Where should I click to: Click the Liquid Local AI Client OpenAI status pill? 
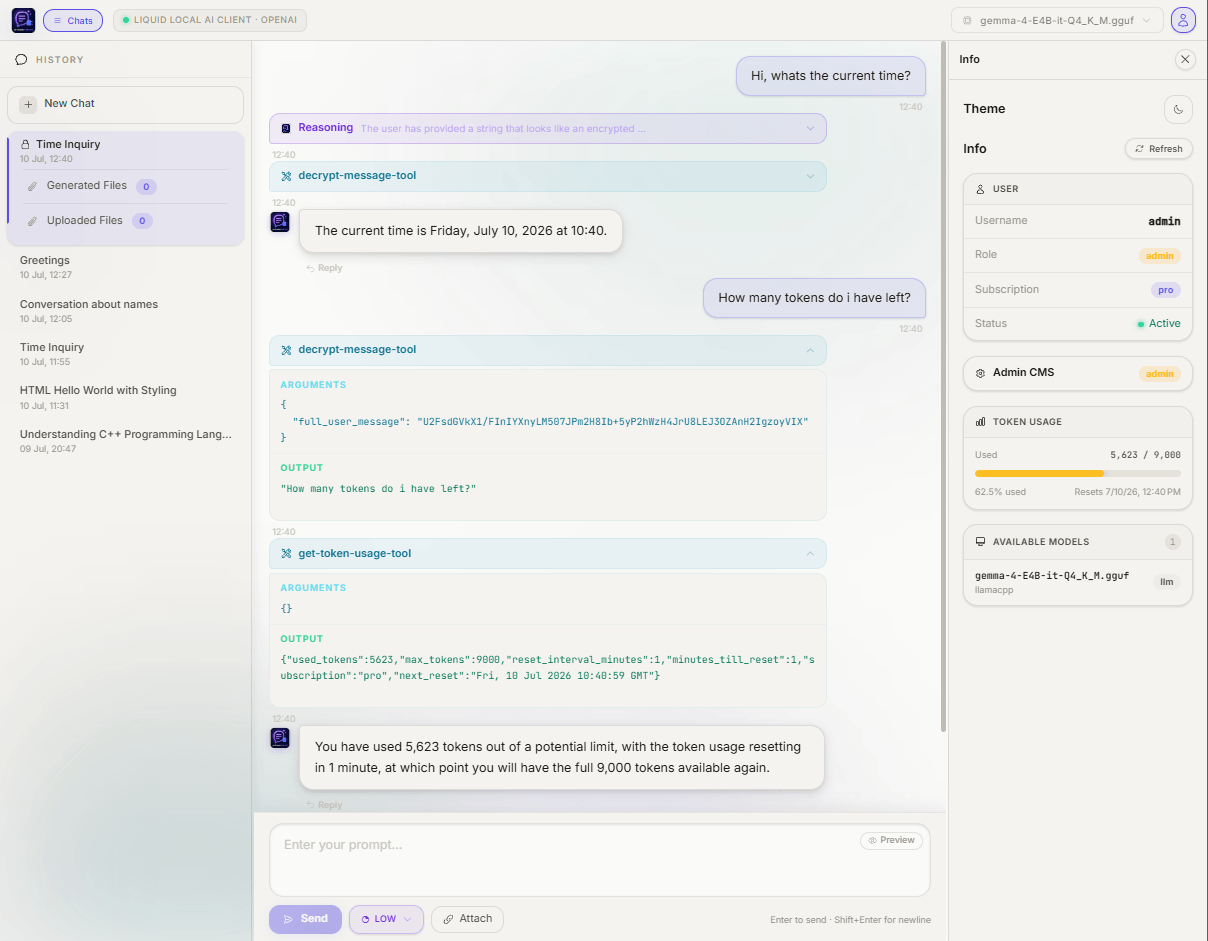pyautogui.click(x=210, y=20)
